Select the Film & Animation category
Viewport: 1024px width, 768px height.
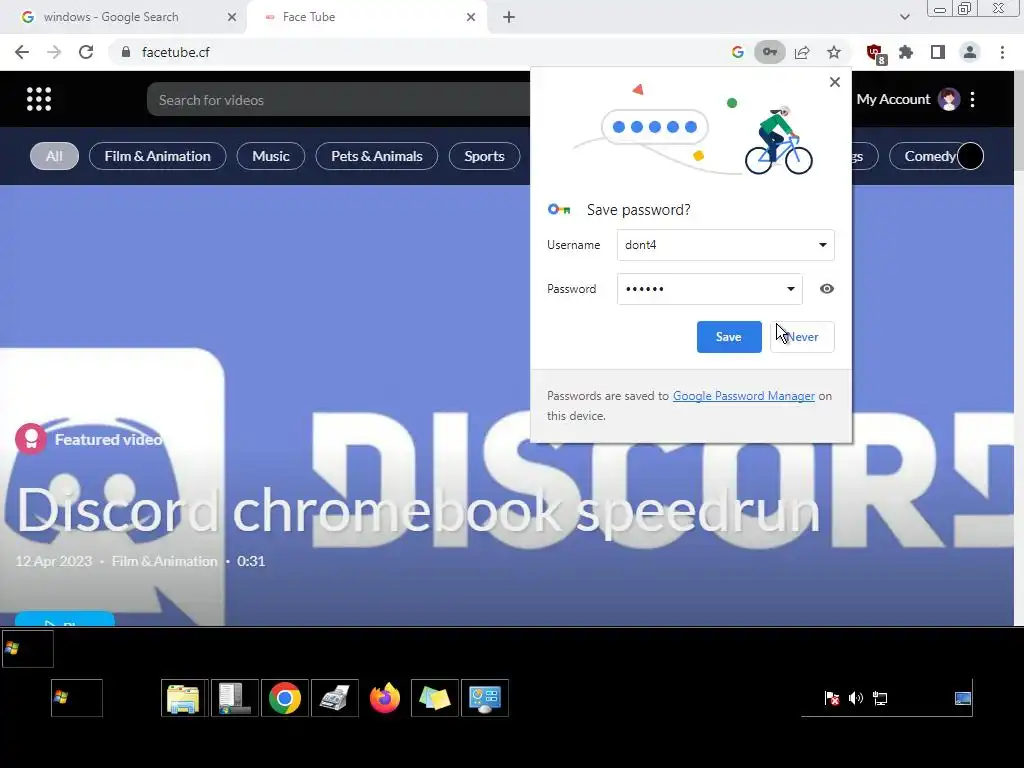click(x=157, y=156)
